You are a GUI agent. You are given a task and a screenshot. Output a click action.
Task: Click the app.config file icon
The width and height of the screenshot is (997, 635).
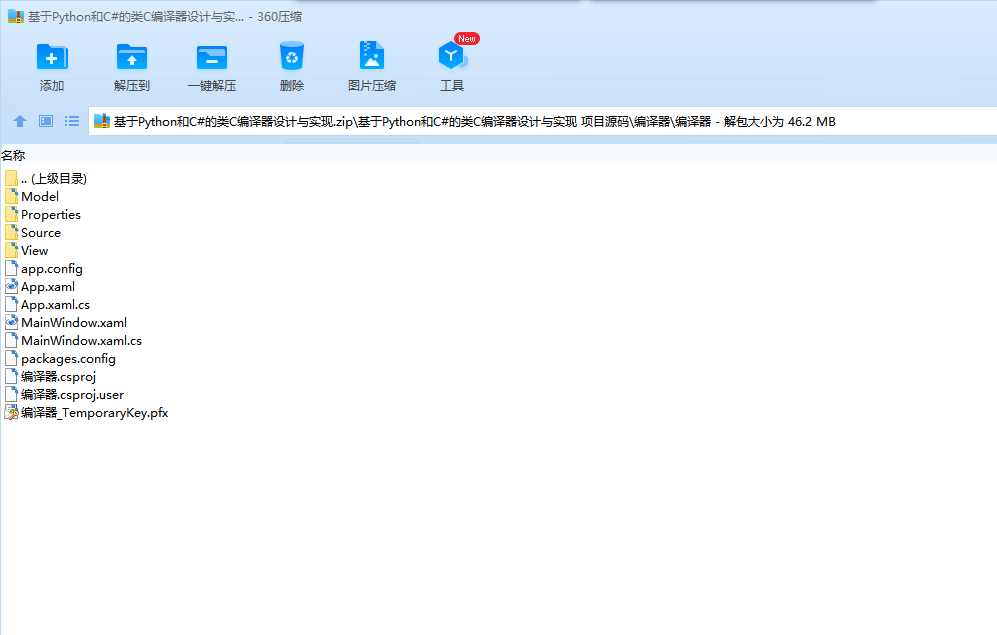pos(11,269)
